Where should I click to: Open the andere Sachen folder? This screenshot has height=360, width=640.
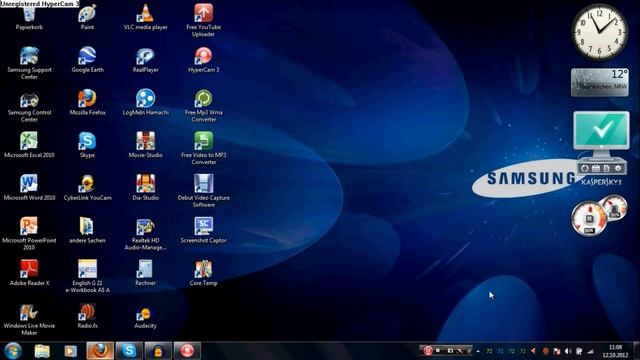[x=87, y=230]
